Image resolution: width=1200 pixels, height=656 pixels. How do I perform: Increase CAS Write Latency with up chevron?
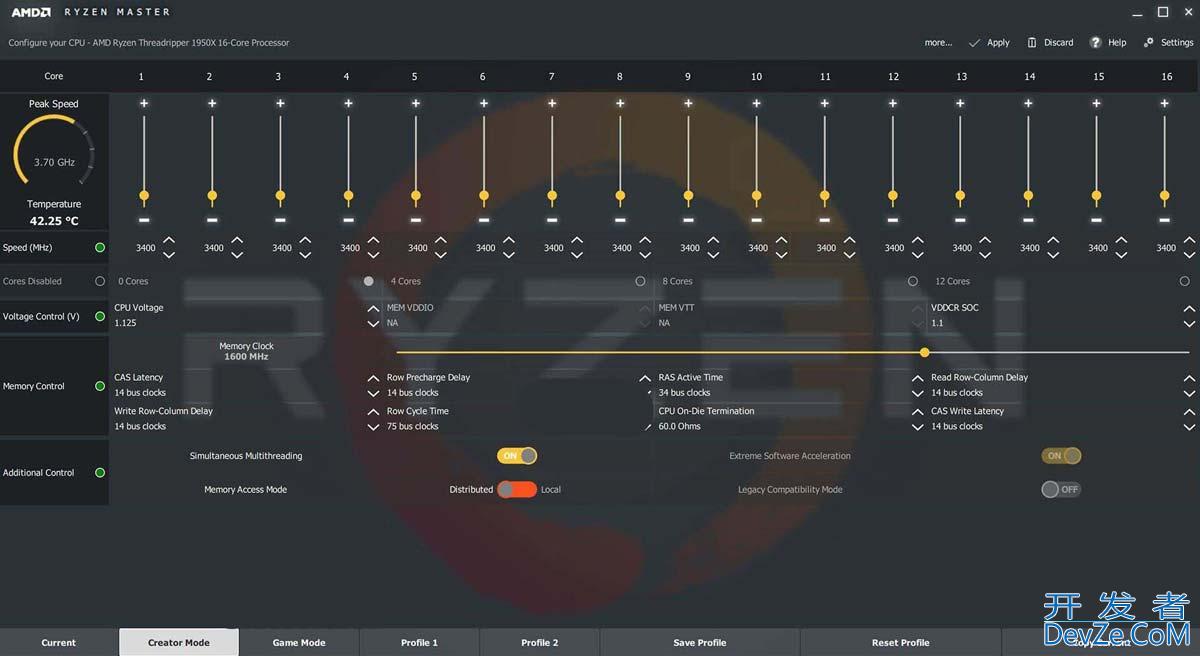pyautogui.click(x=1189, y=413)
